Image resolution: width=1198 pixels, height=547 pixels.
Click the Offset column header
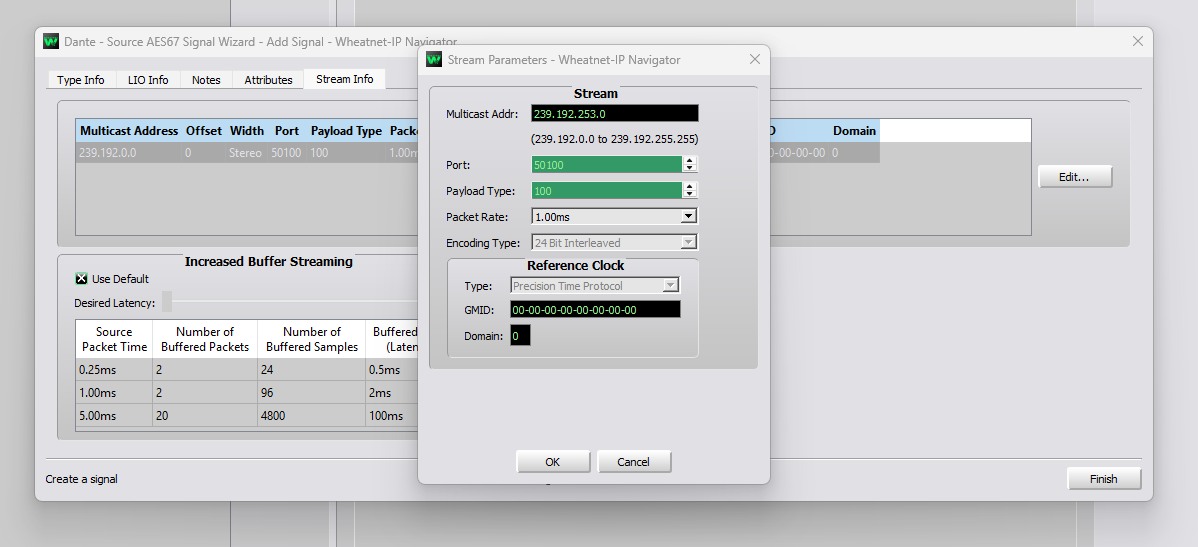204,131
